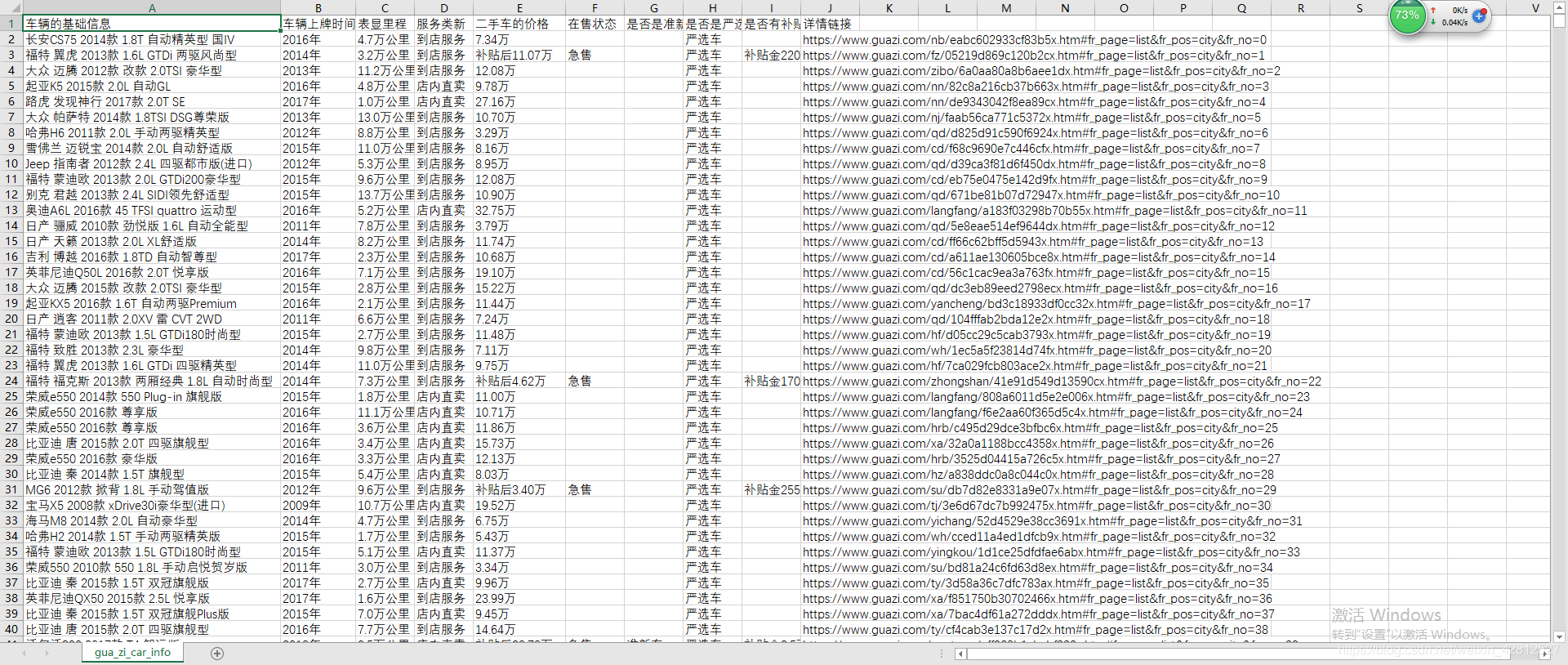Screen dimensions: 1568x665
Task: Select mileage cell '13.7万公里' in row 12
Action: coord(385,194)
